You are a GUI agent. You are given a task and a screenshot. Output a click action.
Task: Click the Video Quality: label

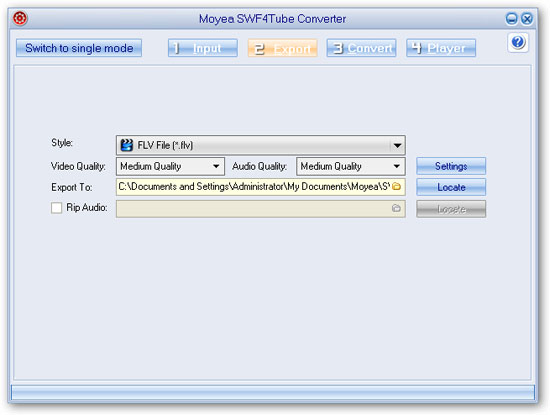coord(78,166)
